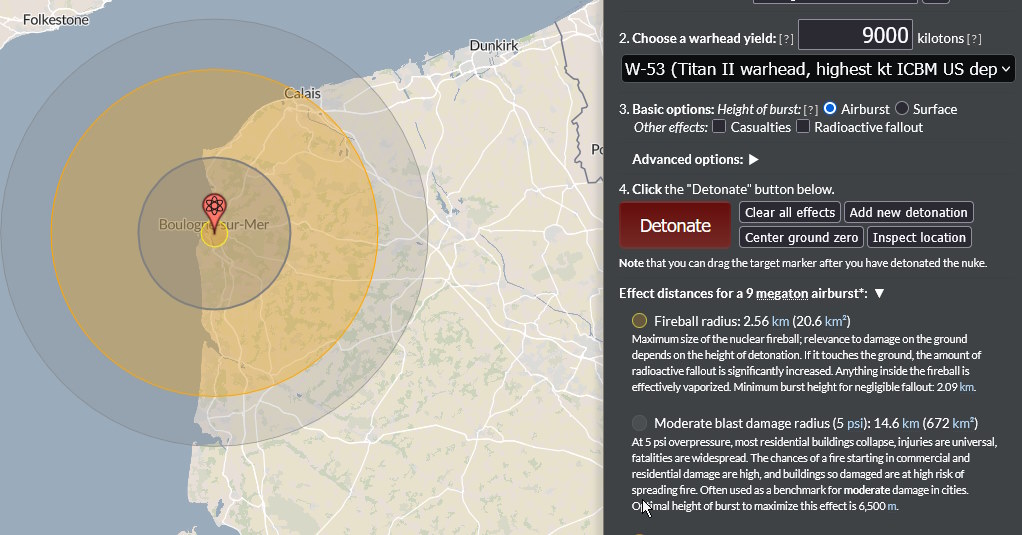This screenshot has height=535, width=1022.
Task: Click km link after Fireball radius 2.56
Action: pos(780,321)
